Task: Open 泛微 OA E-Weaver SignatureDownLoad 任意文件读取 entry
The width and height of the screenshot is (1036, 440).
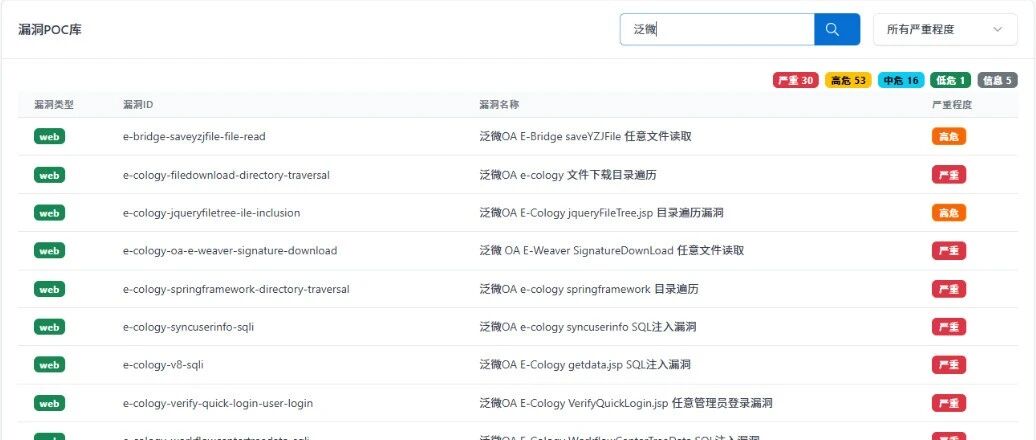Action: tap(612, 251)
